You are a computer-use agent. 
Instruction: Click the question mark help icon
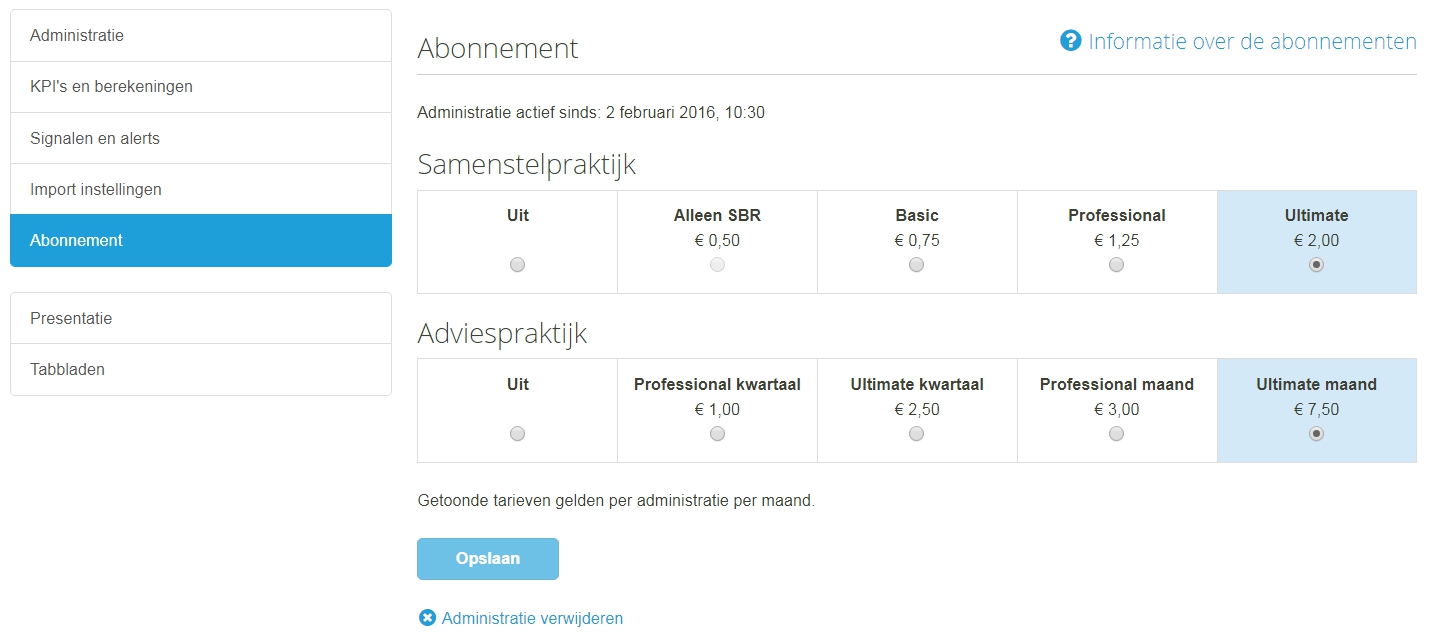[1071, 41]
